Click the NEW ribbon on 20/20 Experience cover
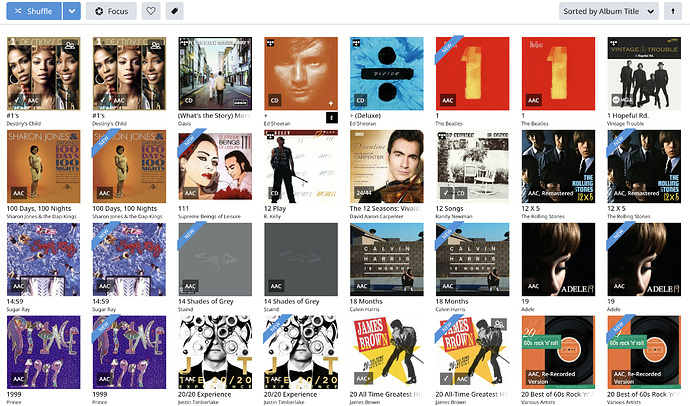Screen dimensions: 690x406 [x=277, y=327]
